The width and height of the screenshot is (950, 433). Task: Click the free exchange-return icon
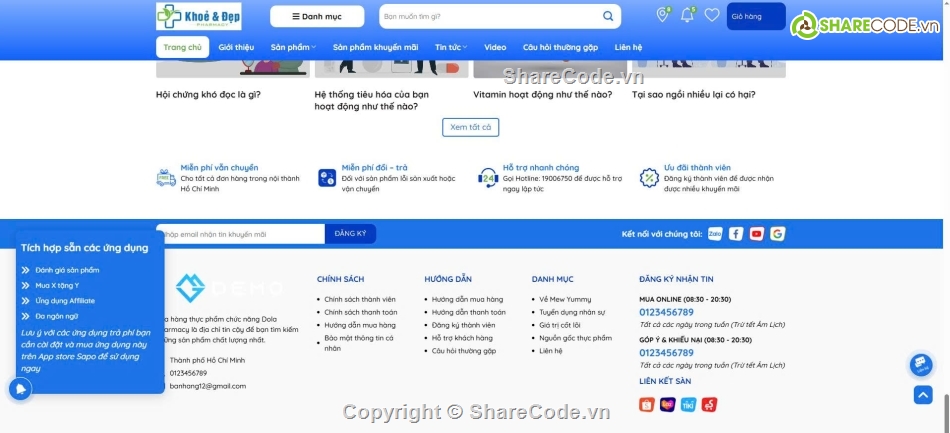pos(327,178)
